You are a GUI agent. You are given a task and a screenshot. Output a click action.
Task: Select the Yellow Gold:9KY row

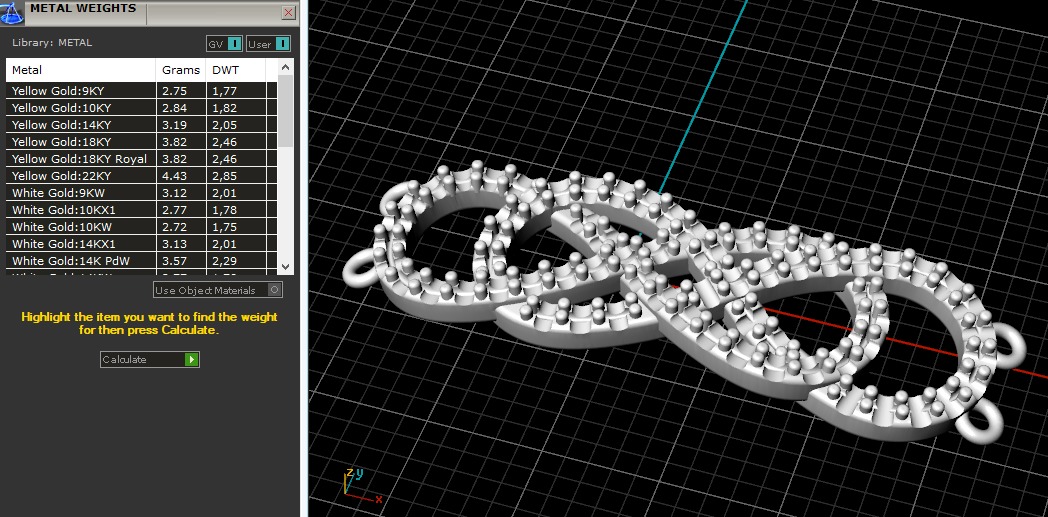click(x=141, y=91)
